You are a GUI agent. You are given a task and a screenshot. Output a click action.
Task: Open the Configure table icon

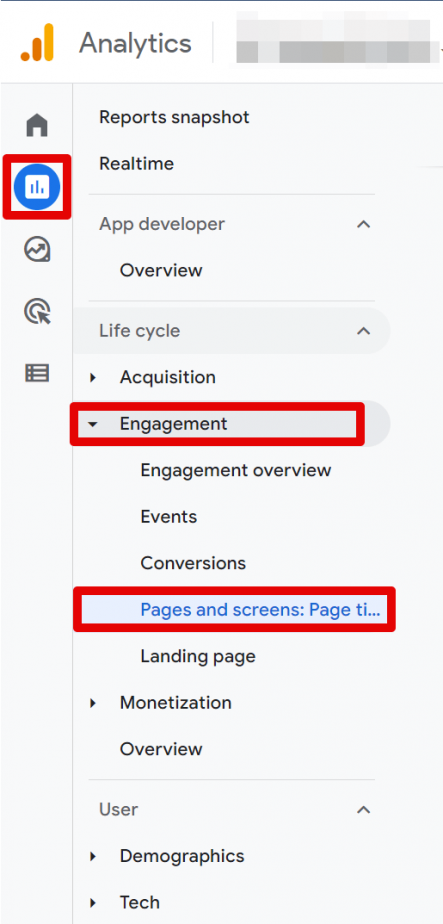click(37, 372)
